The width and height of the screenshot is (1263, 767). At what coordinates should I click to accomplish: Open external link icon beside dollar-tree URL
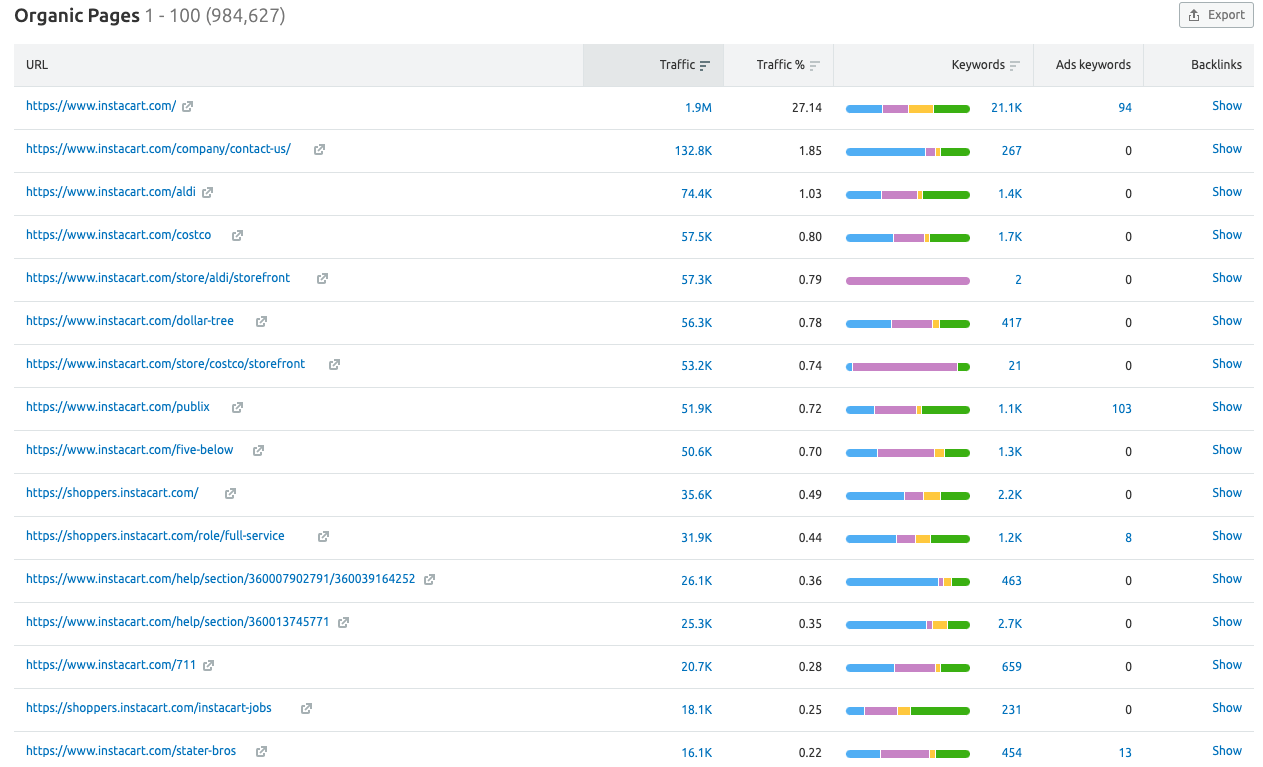(261, 321)
